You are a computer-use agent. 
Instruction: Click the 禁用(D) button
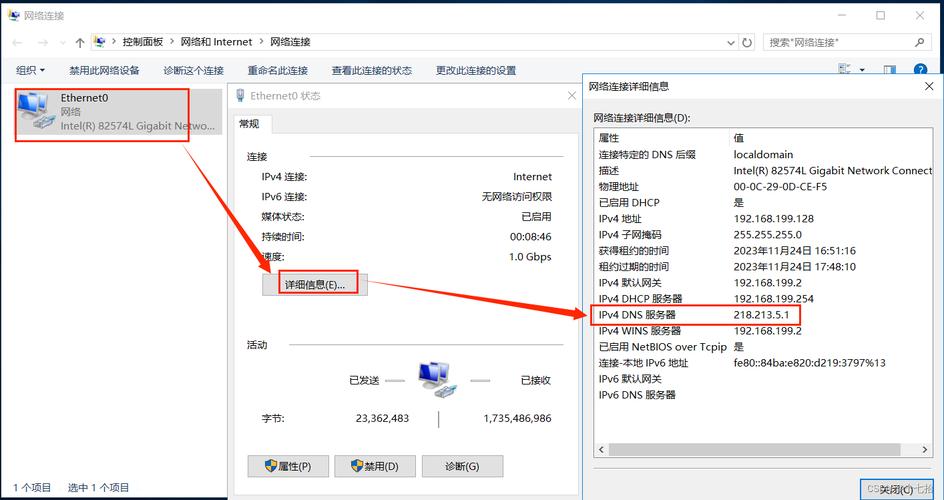pos(375,466)
